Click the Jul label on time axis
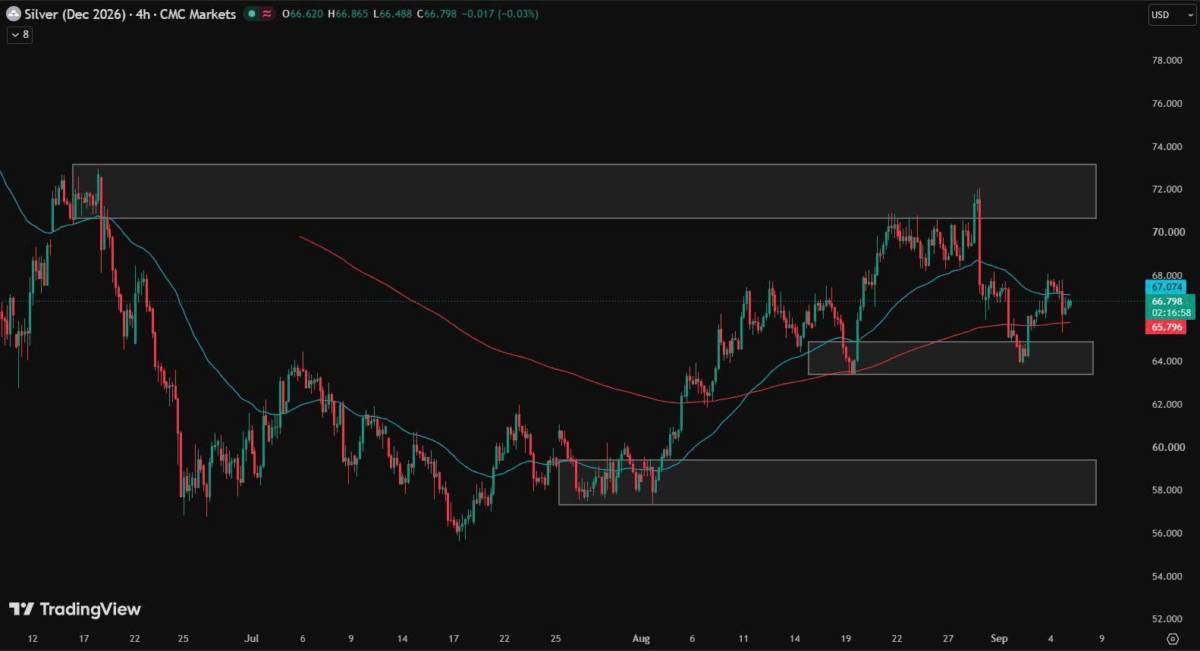The image size is (1200, 651). point(252,637)
